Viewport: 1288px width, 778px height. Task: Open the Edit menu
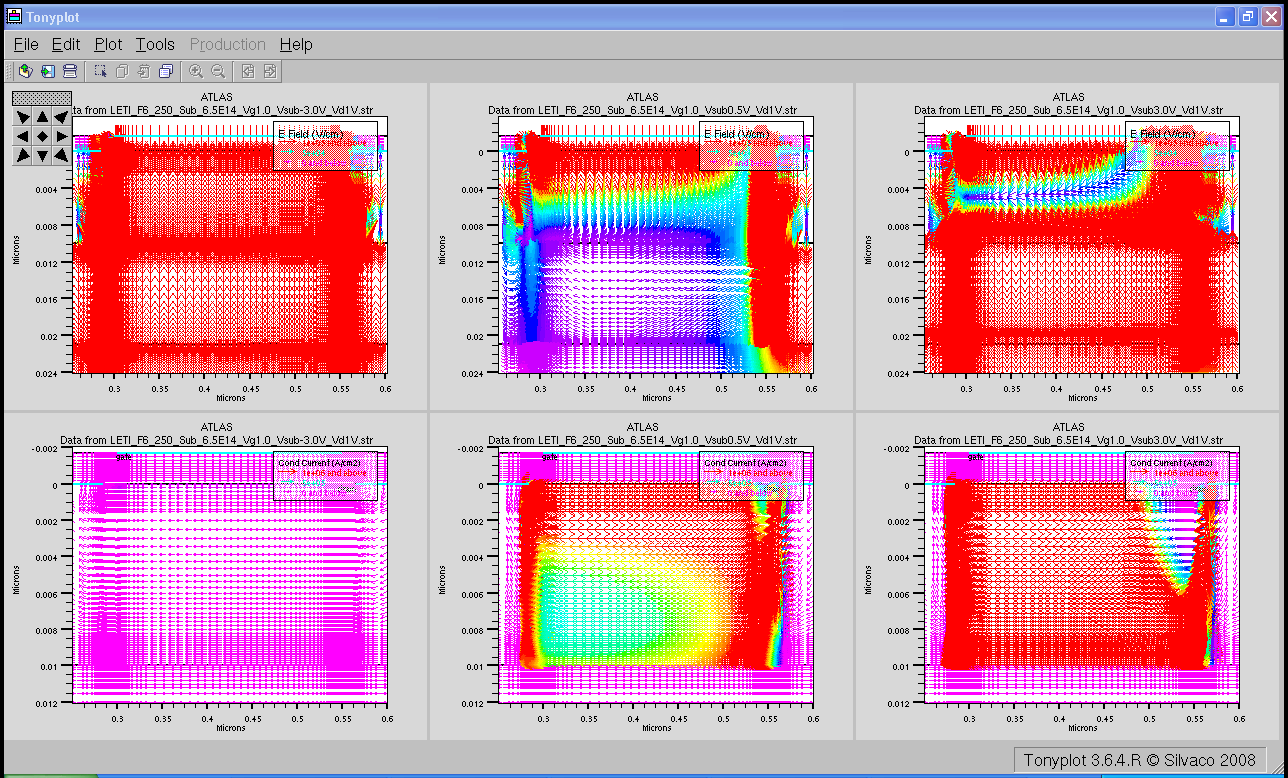tap(66, 44)
